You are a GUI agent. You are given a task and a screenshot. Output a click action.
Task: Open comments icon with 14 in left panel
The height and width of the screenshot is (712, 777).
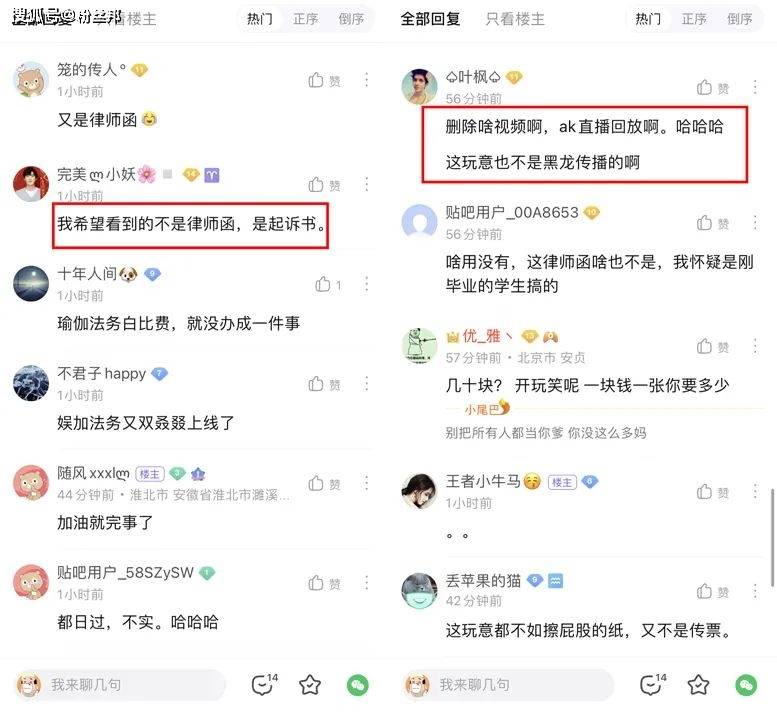[x=265, y=684]
